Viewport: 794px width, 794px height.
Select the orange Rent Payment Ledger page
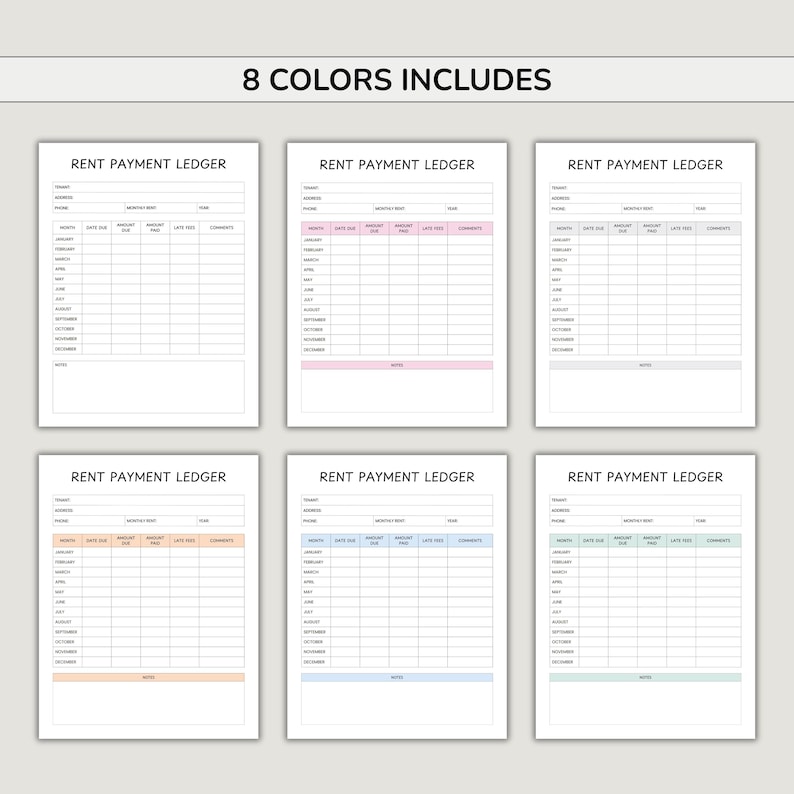tap(148, 597)
